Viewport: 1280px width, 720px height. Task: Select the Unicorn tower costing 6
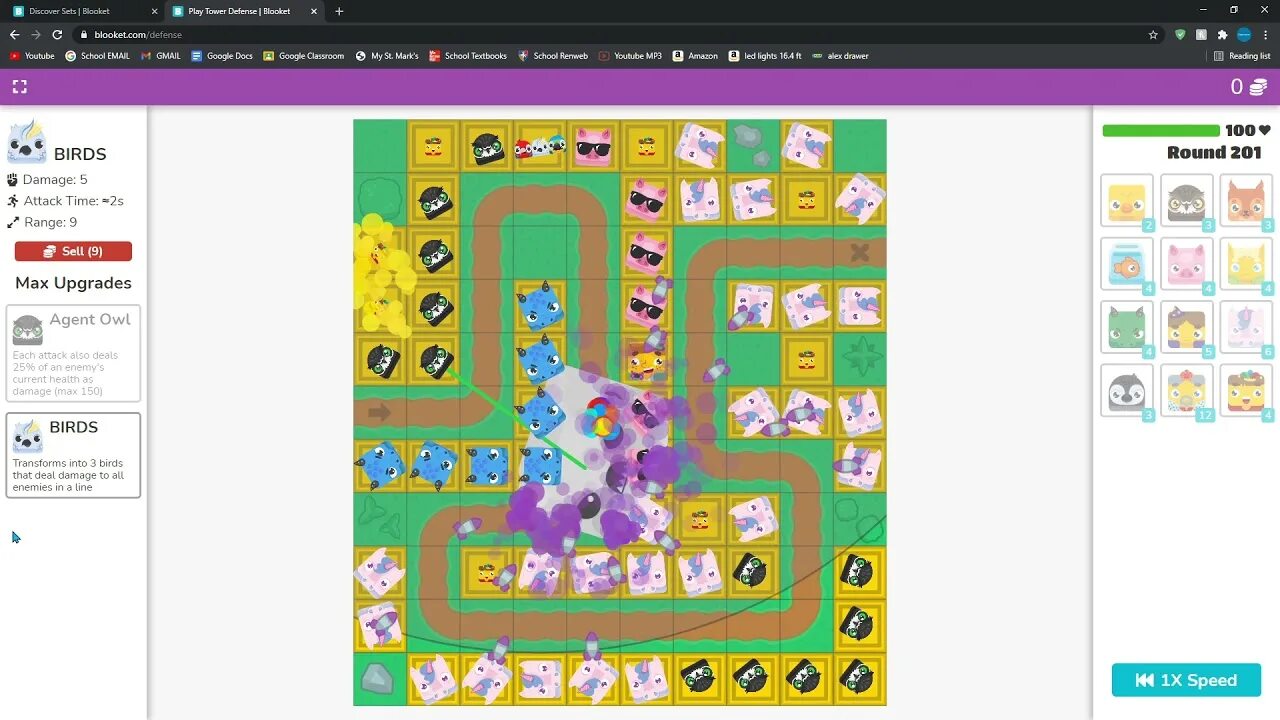[1246, 328]
